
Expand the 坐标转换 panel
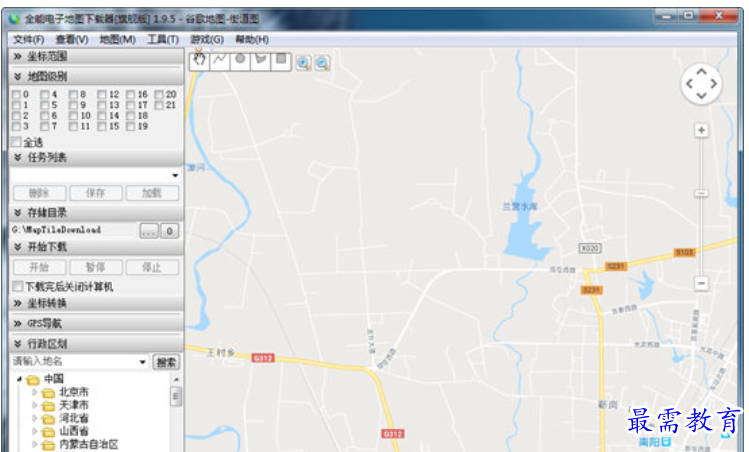click(x=18, y=303)
